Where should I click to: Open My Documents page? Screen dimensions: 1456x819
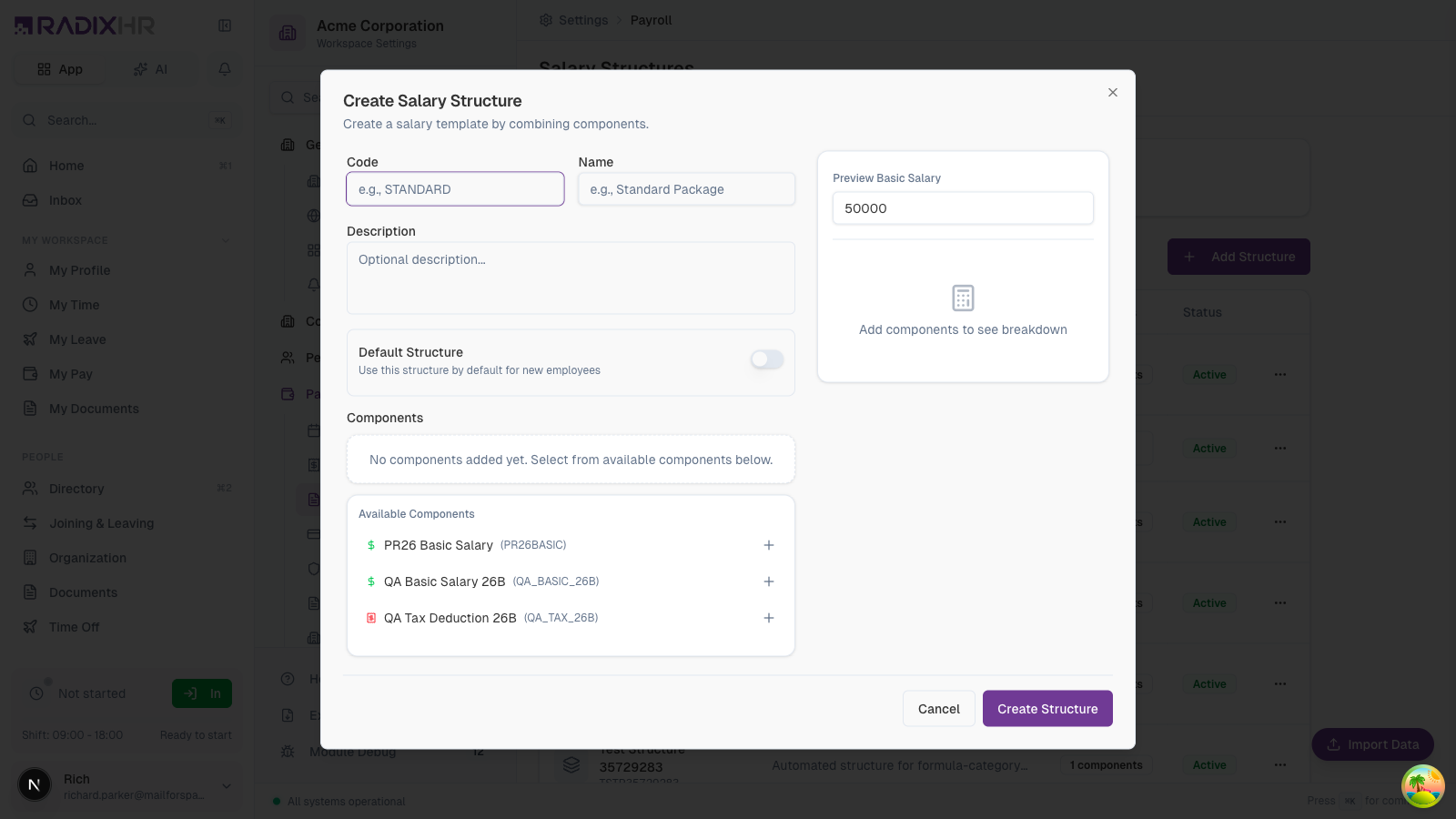(126, 409)
